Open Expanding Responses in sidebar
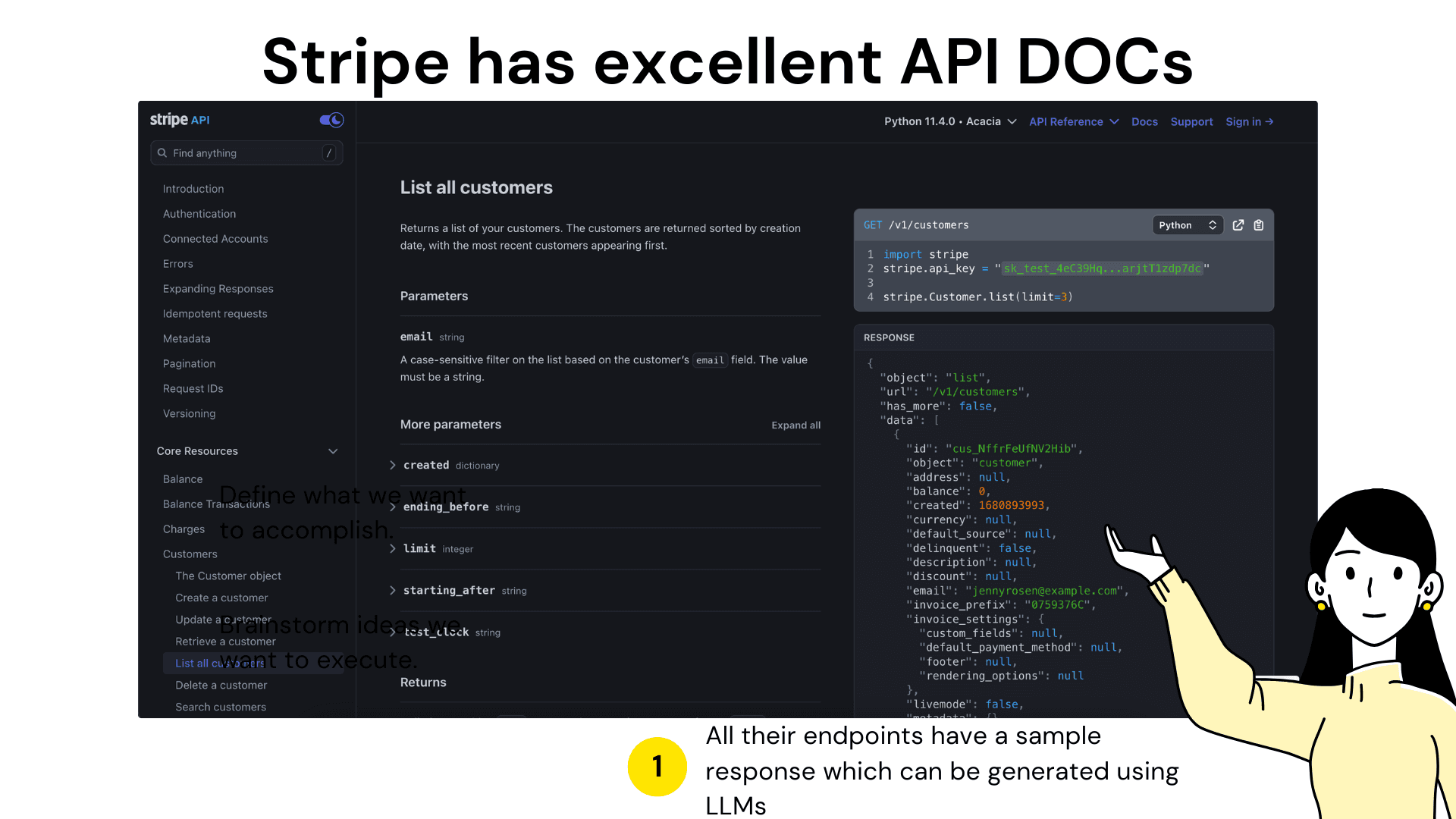This screenshot has height=819, width=1456. click(218, 289)
